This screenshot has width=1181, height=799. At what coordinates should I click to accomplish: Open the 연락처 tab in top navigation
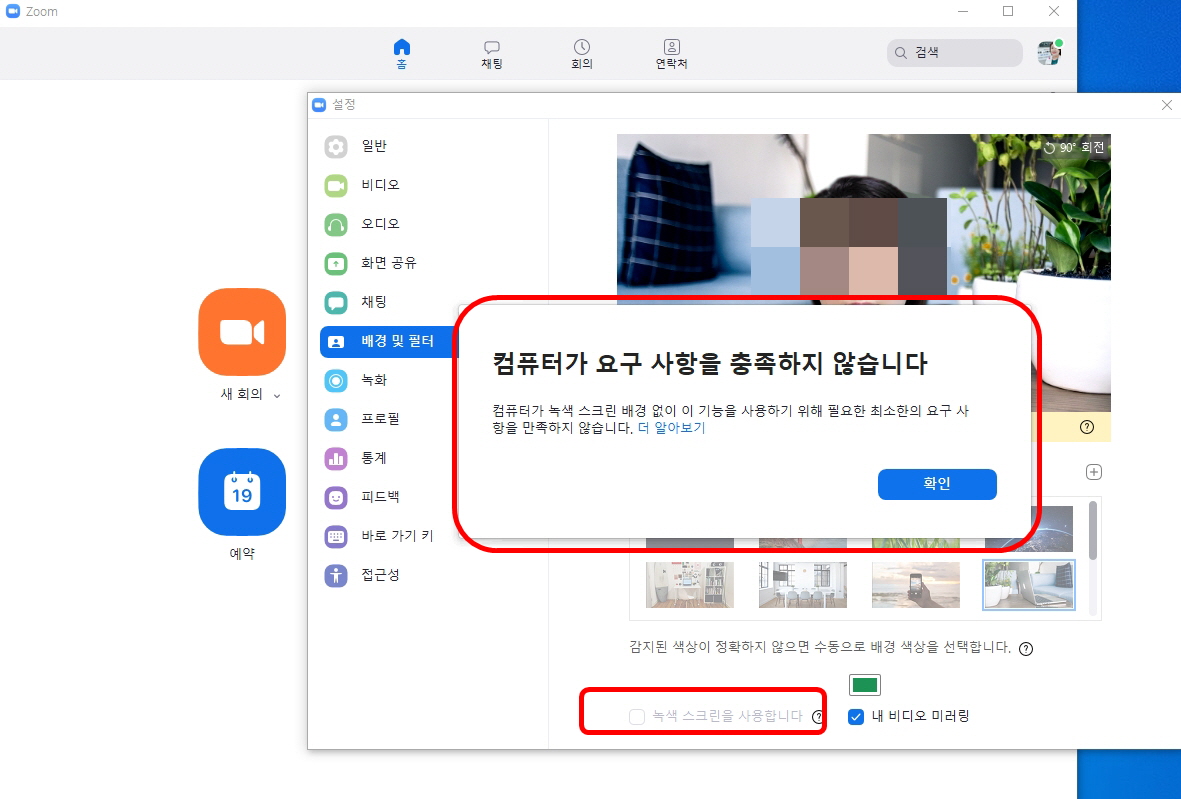click(671, 53)
